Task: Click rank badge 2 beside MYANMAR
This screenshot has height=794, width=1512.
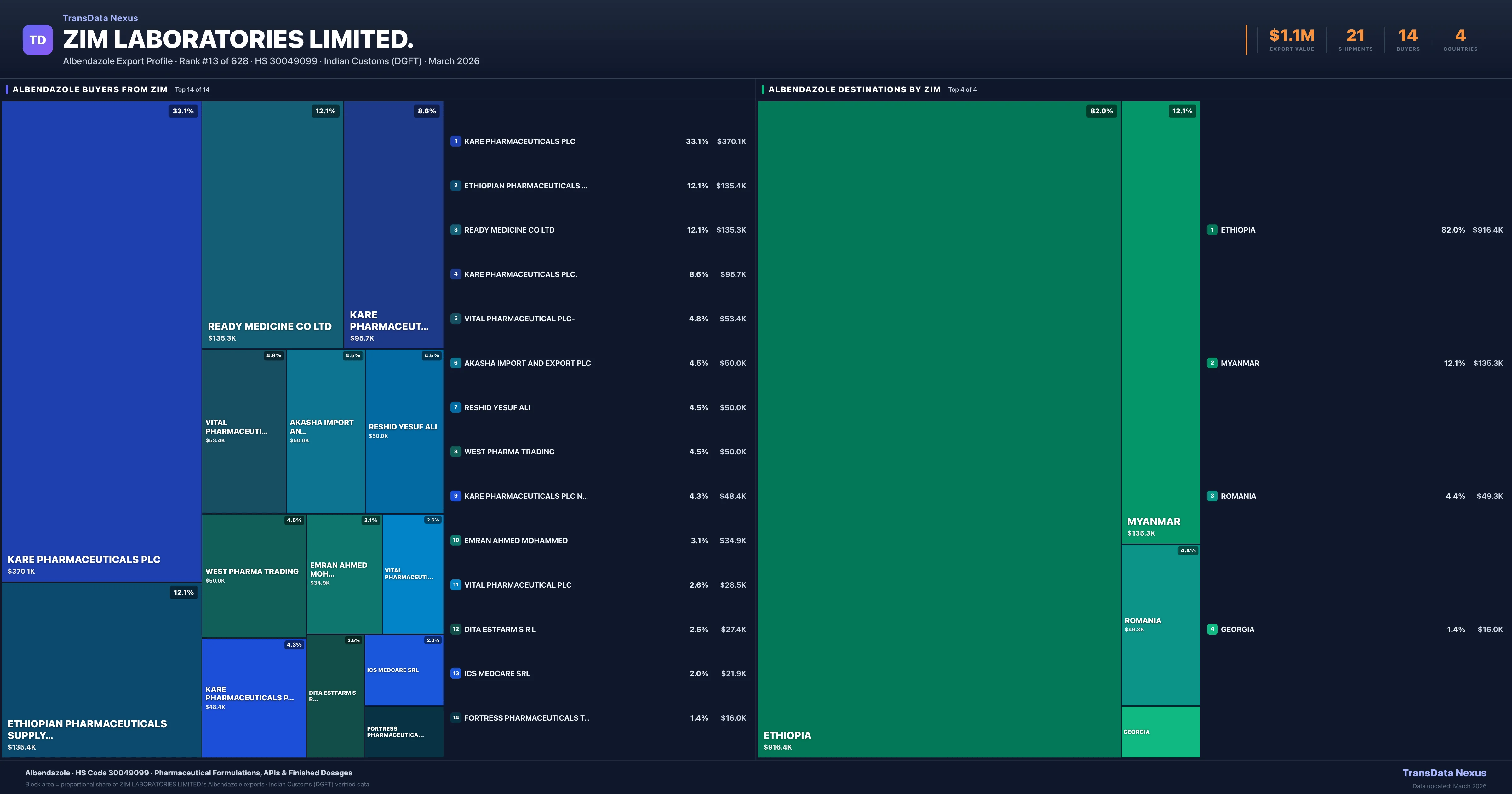Action: 1212,363
